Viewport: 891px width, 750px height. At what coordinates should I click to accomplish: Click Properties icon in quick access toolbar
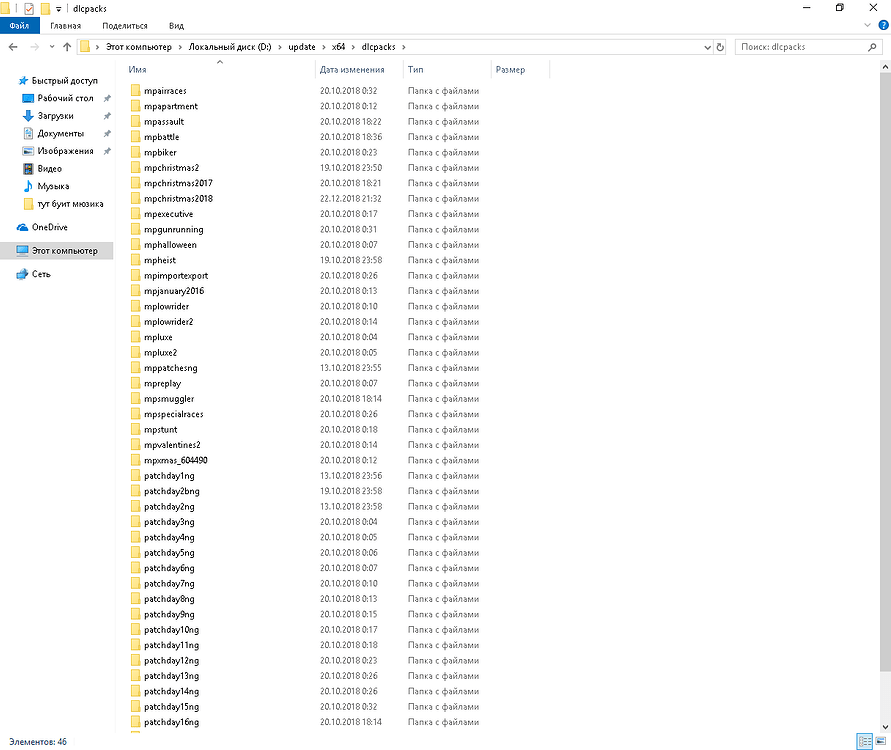[x=29, y=9]
